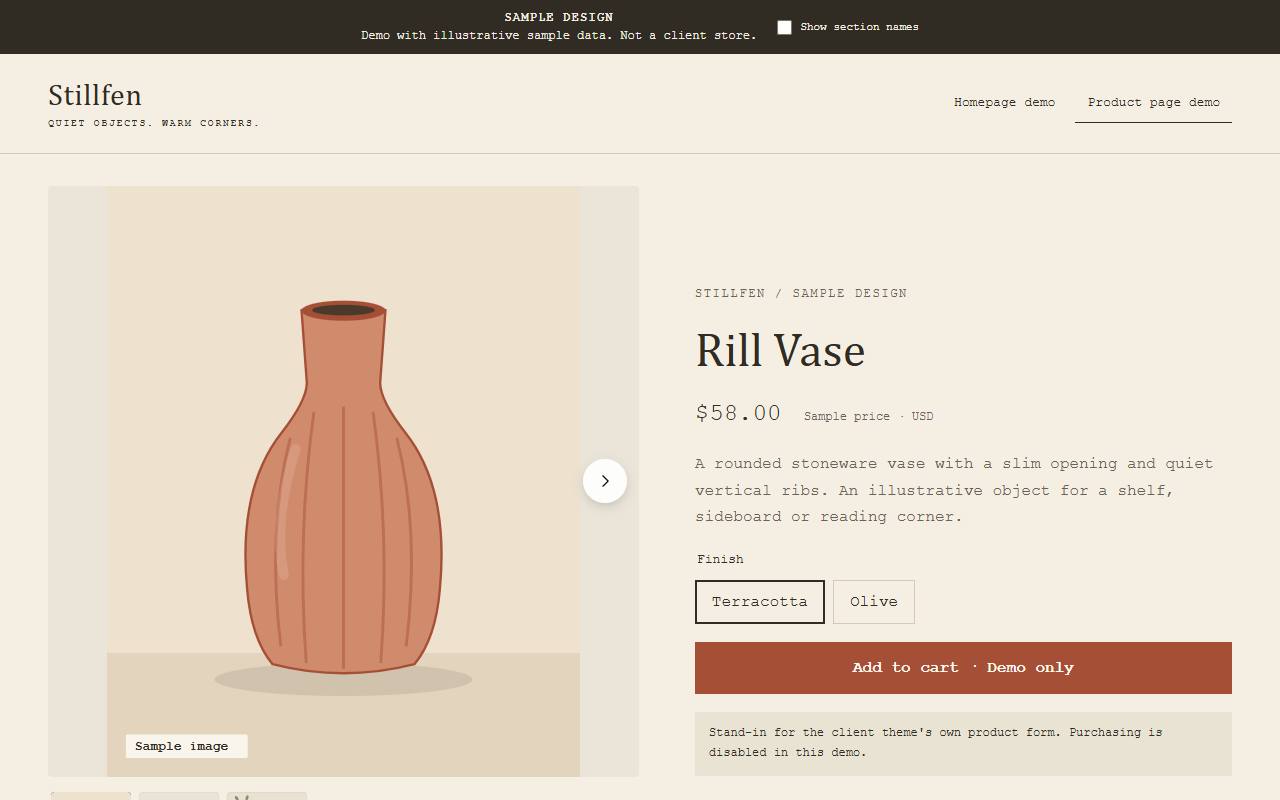Click the stoneware vase description paragraph

[x=954, y=490]
